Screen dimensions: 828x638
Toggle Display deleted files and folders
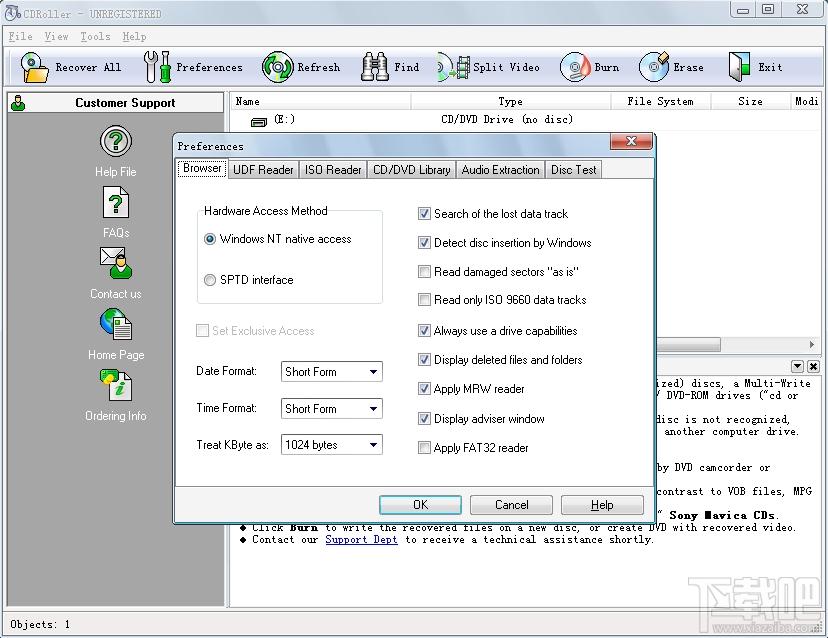coord(424,360)
